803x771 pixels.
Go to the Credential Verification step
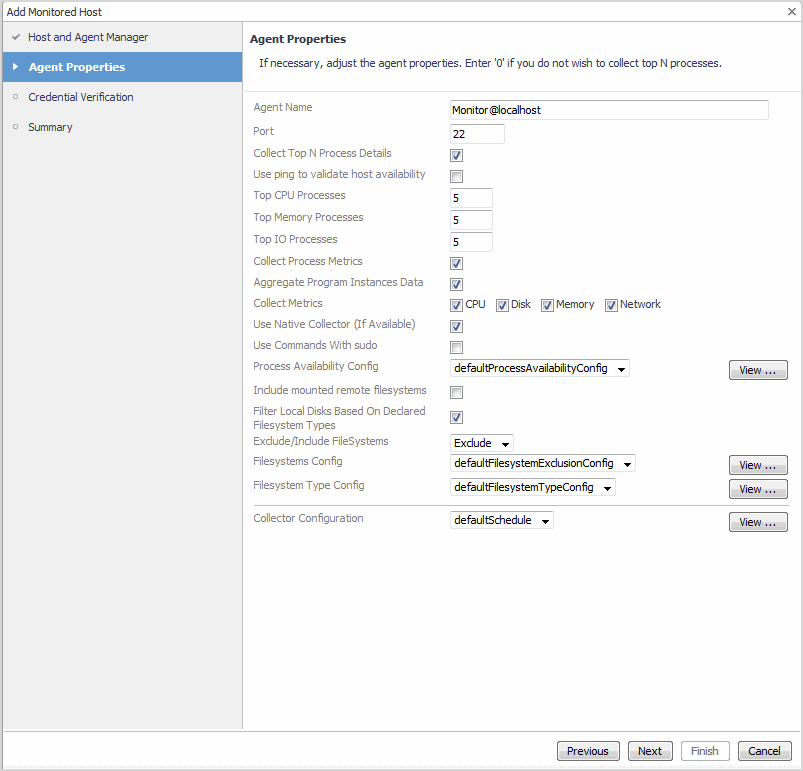(x=80, y=97)
